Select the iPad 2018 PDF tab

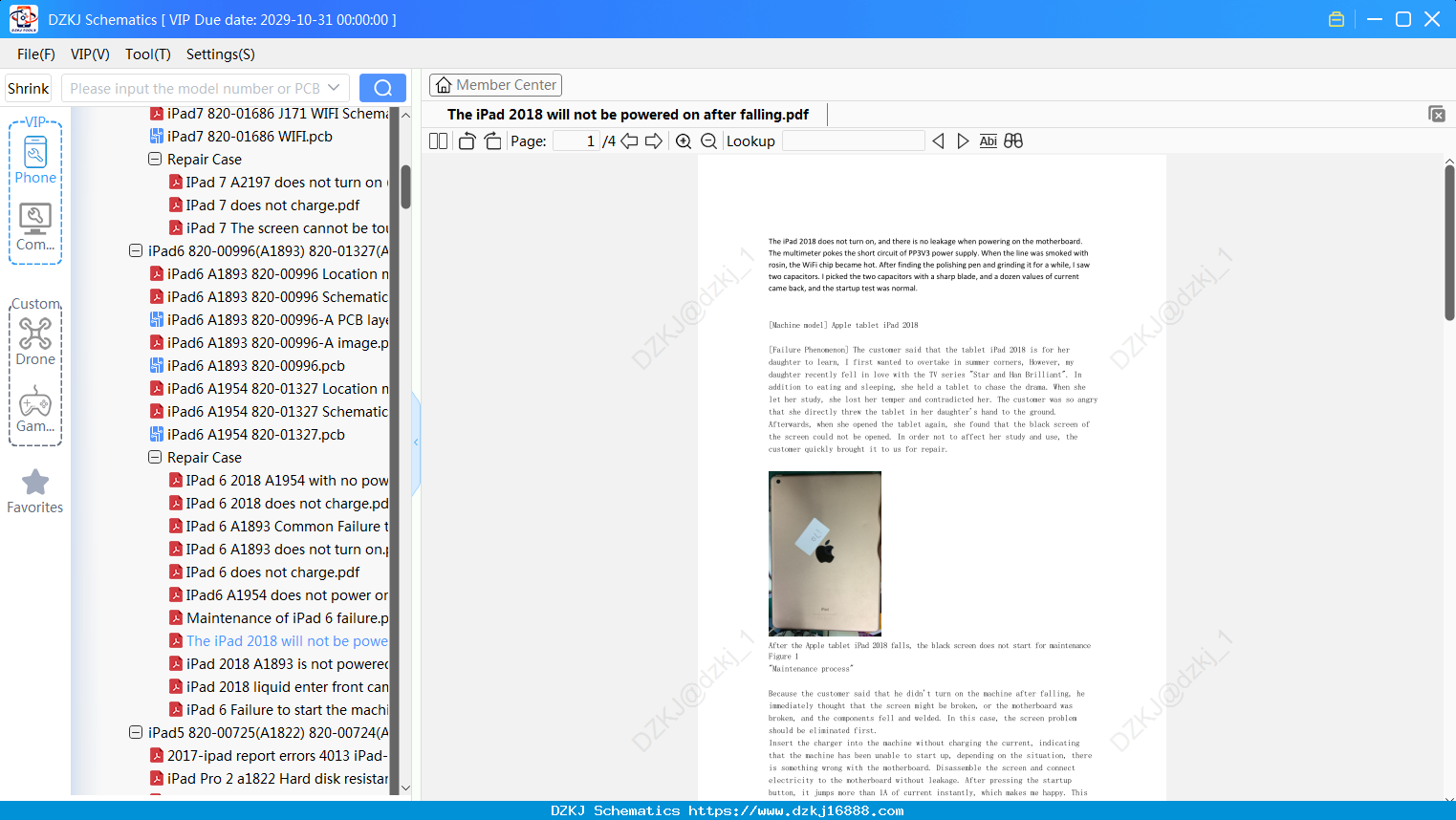(628, 115)
